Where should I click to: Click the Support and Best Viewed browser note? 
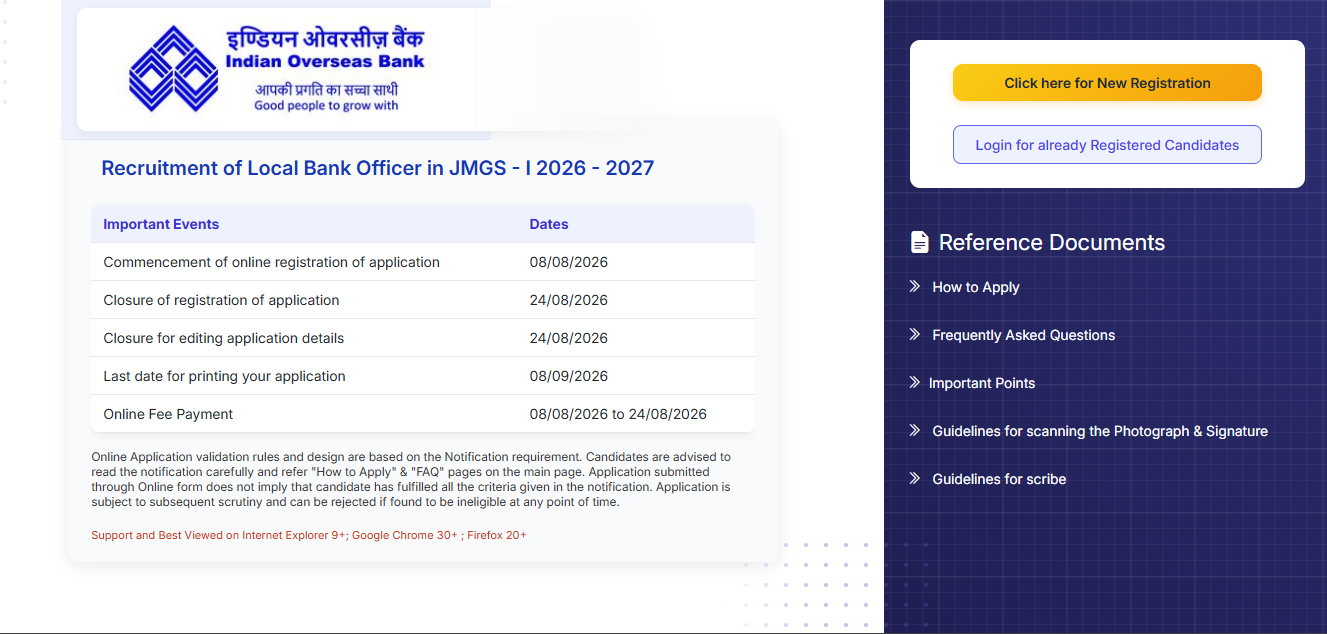(x=309, y=535)
